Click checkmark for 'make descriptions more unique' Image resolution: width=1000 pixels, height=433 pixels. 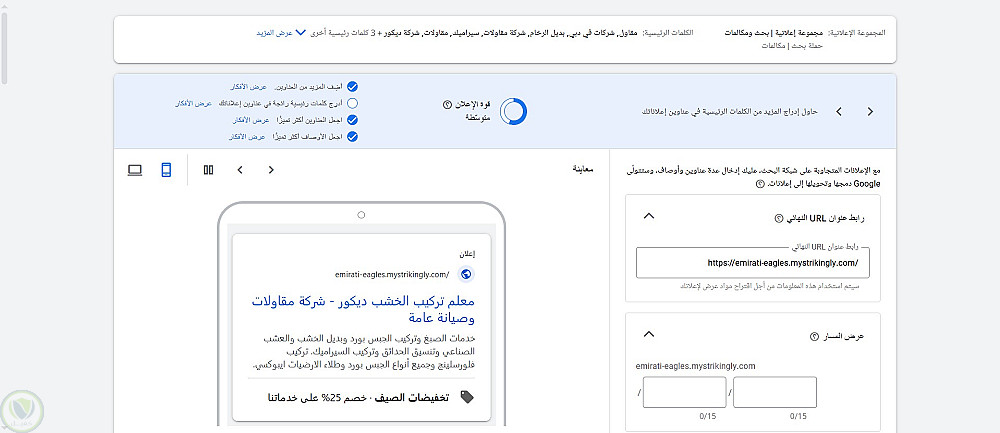point(352,136)
